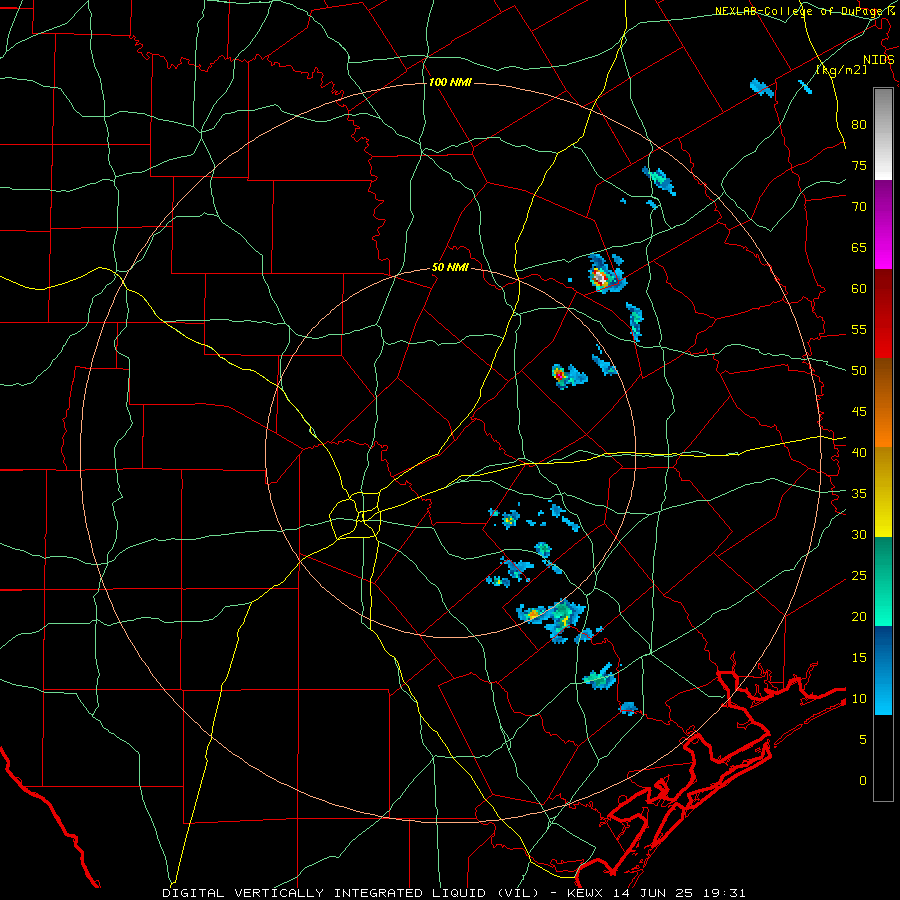Image resolution: width=900 pixels, height=900 pixels.
Task: Click the 35 value on the VIL scale
Action: coord(859,494)
